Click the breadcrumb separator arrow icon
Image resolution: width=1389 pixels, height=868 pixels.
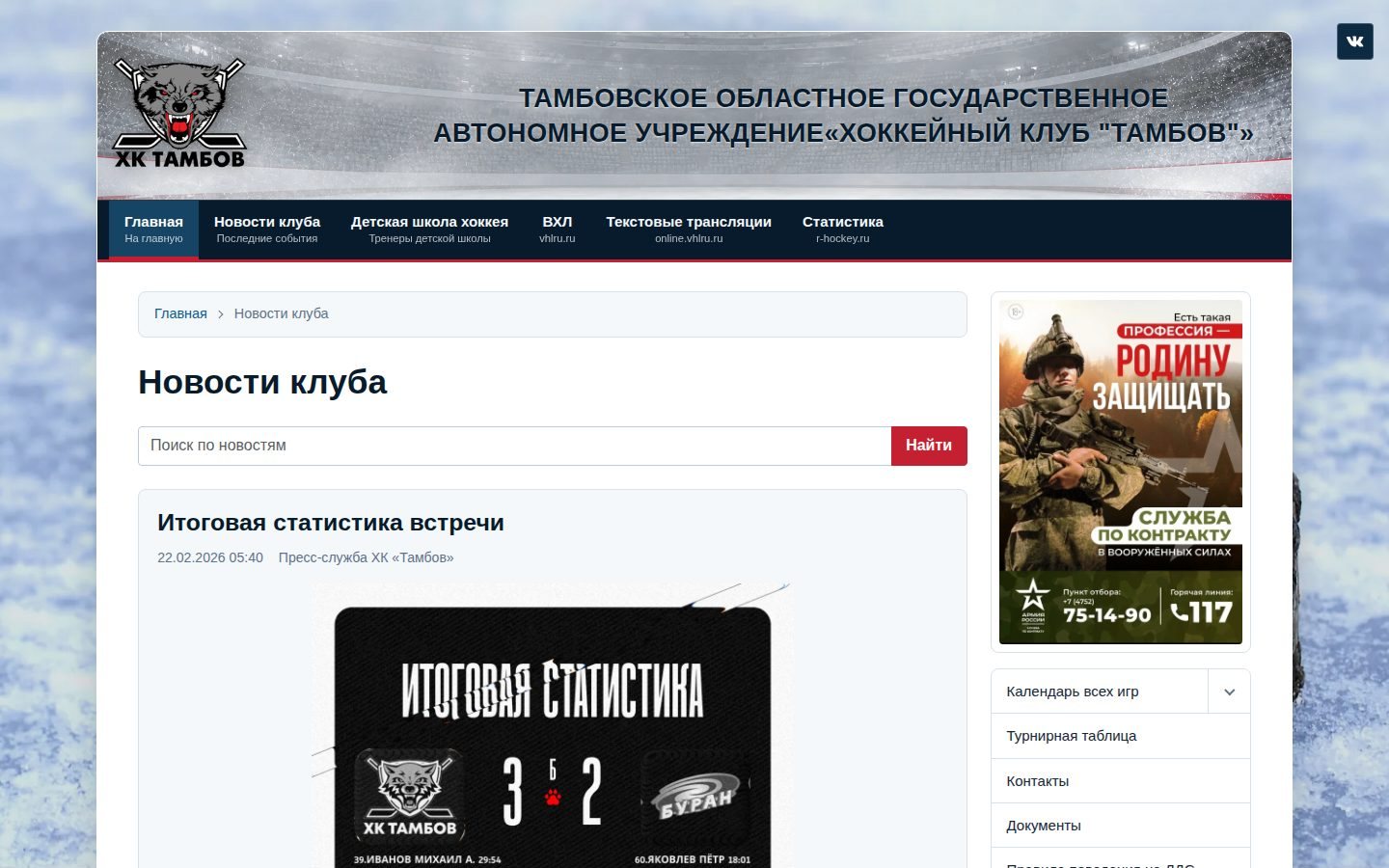tap(221, 314)
